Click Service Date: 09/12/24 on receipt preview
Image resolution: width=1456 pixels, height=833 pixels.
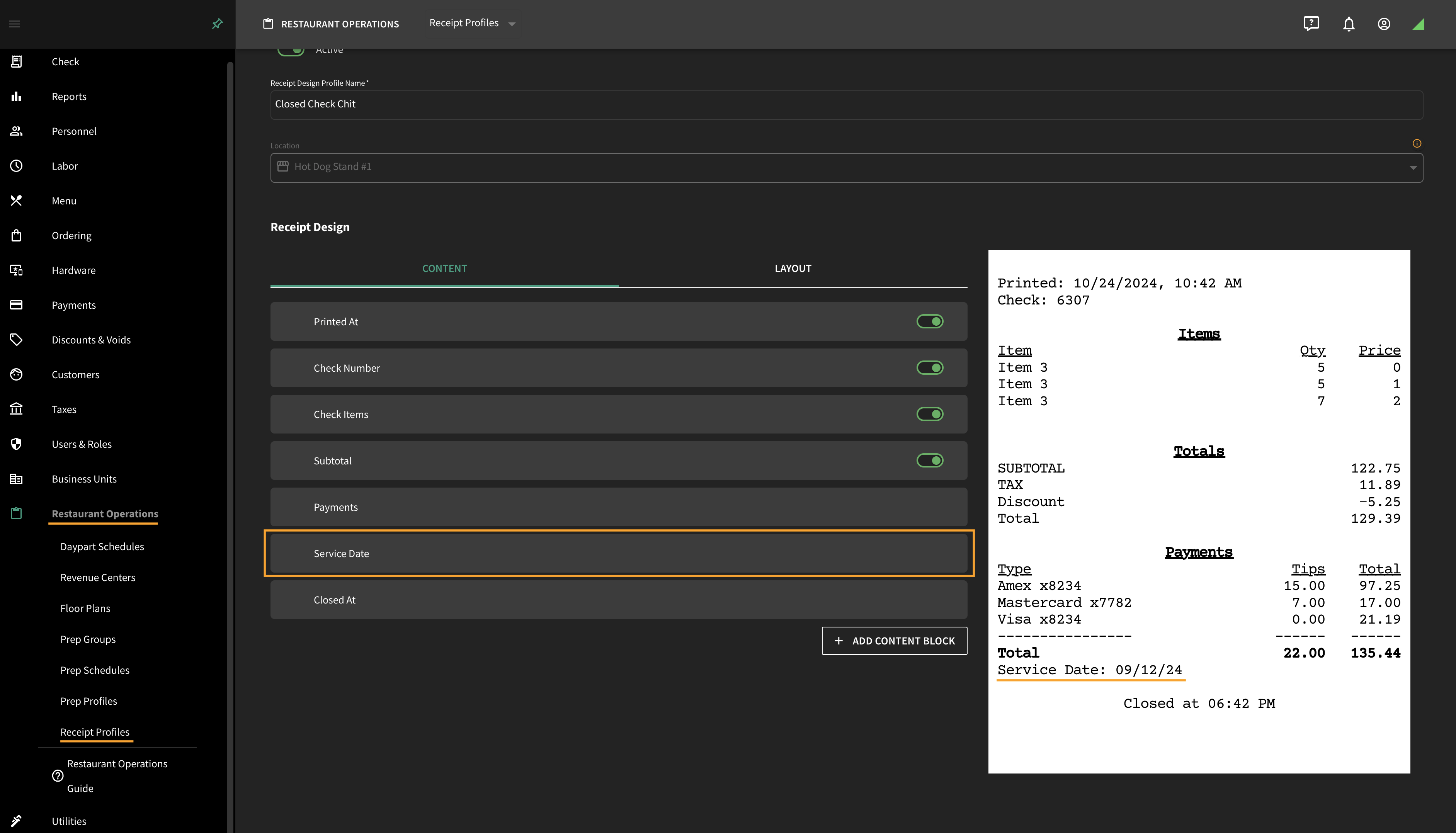[x=1090, y=670]
